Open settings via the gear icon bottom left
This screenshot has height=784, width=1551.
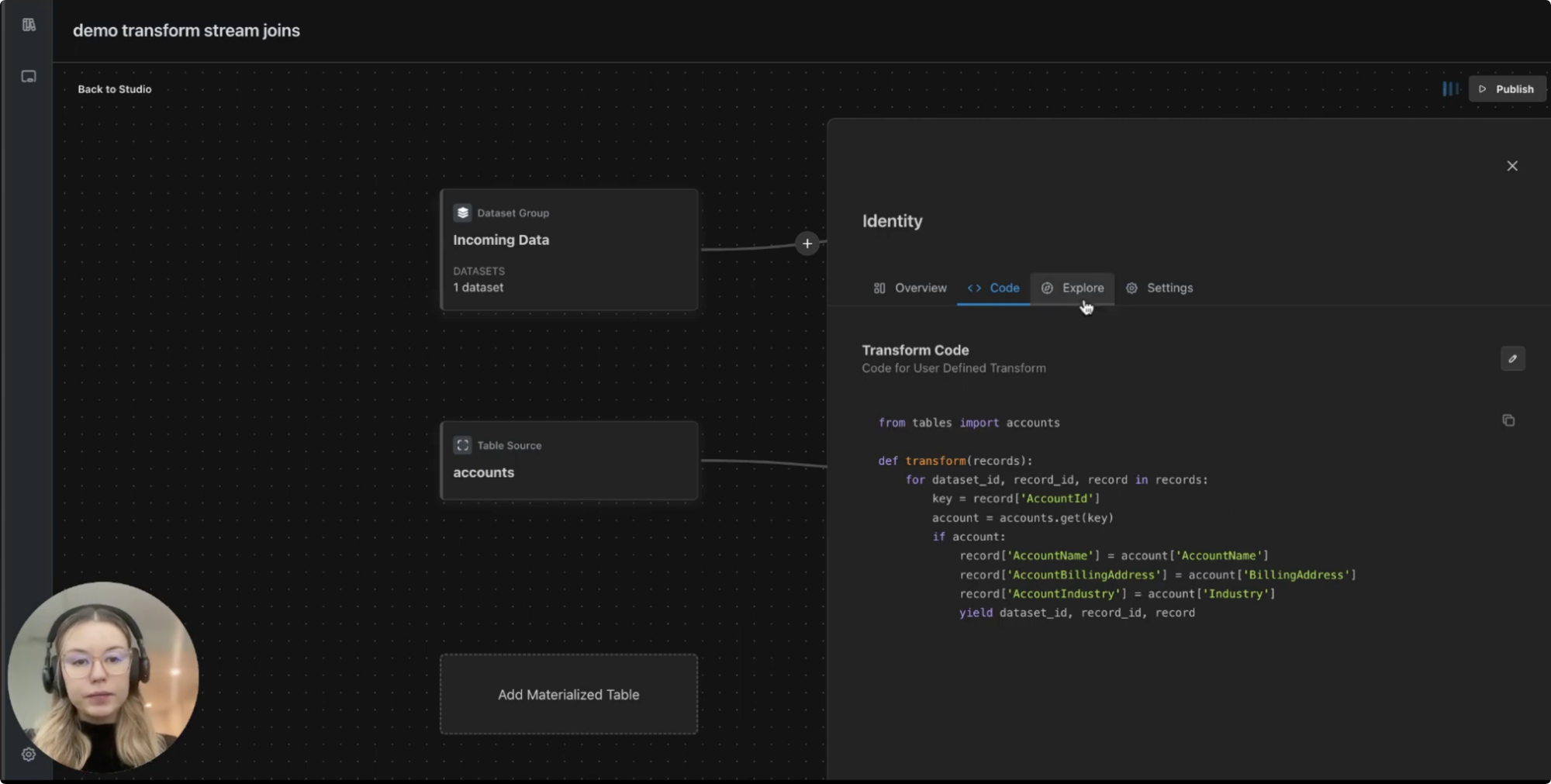pos(28,754)
